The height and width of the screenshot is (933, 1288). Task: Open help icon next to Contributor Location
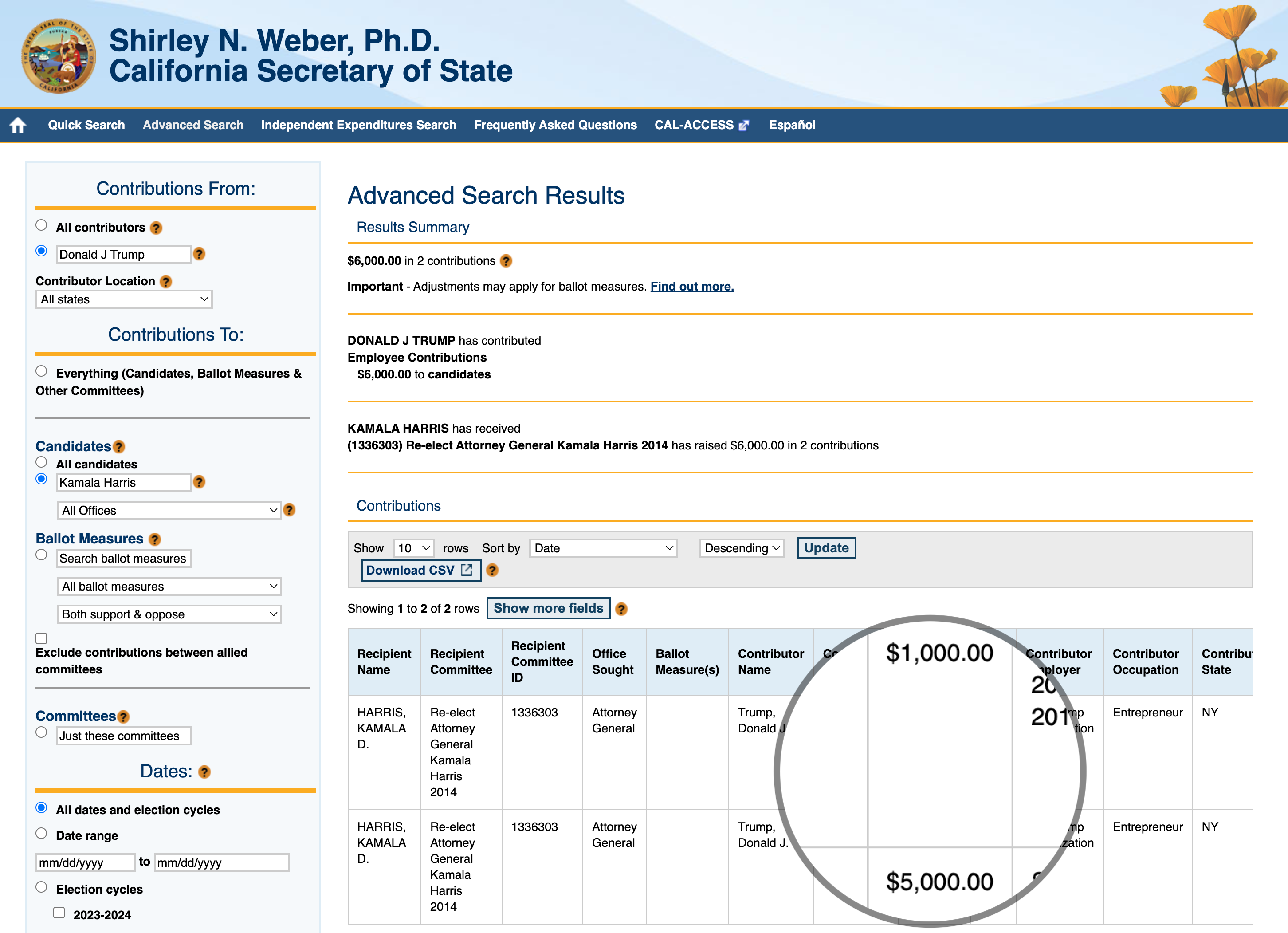point(166,282)
